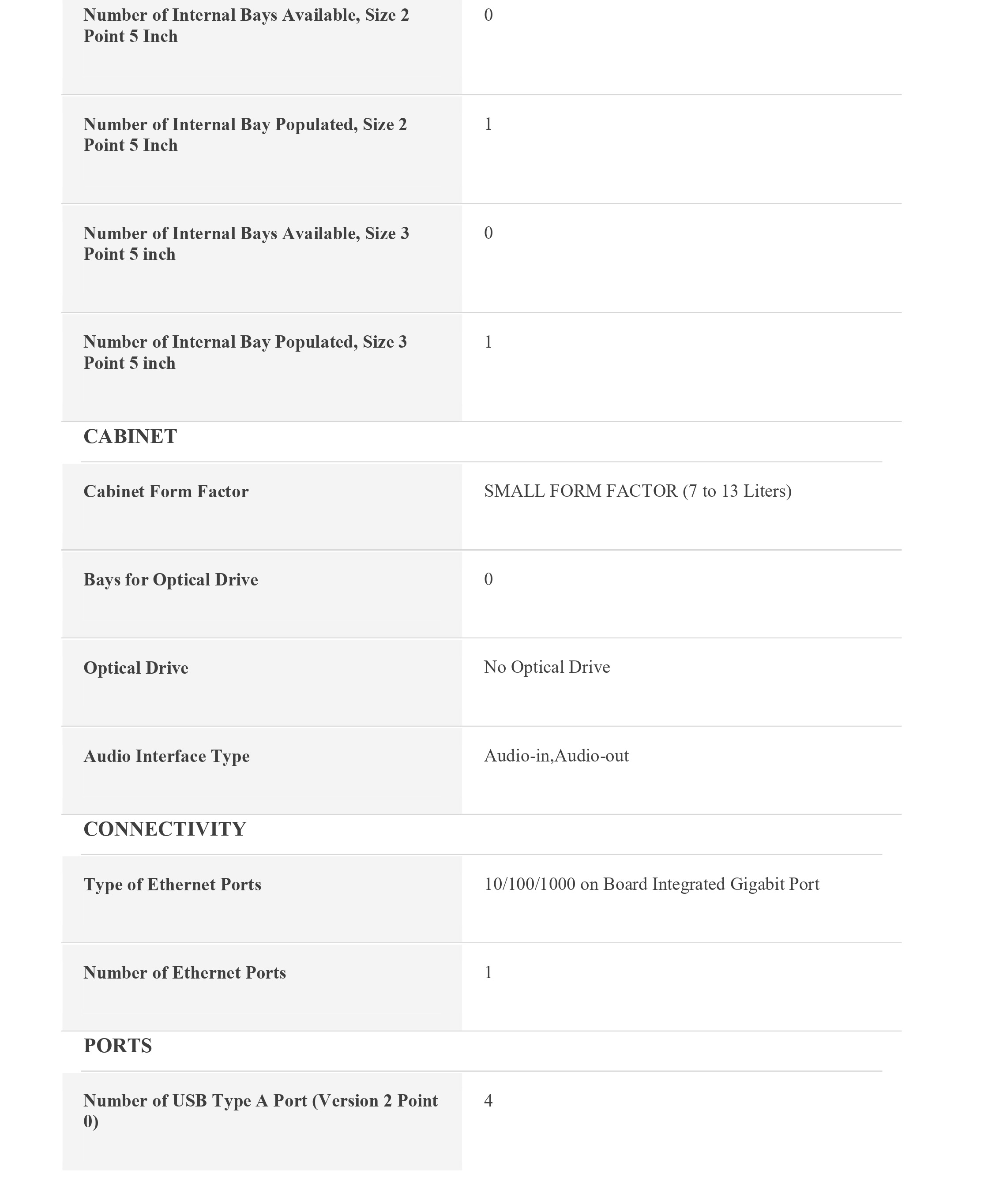1003x1204 pixels.
Task: Click the Number of Ethernet Ports label
Action: point(184,973)
